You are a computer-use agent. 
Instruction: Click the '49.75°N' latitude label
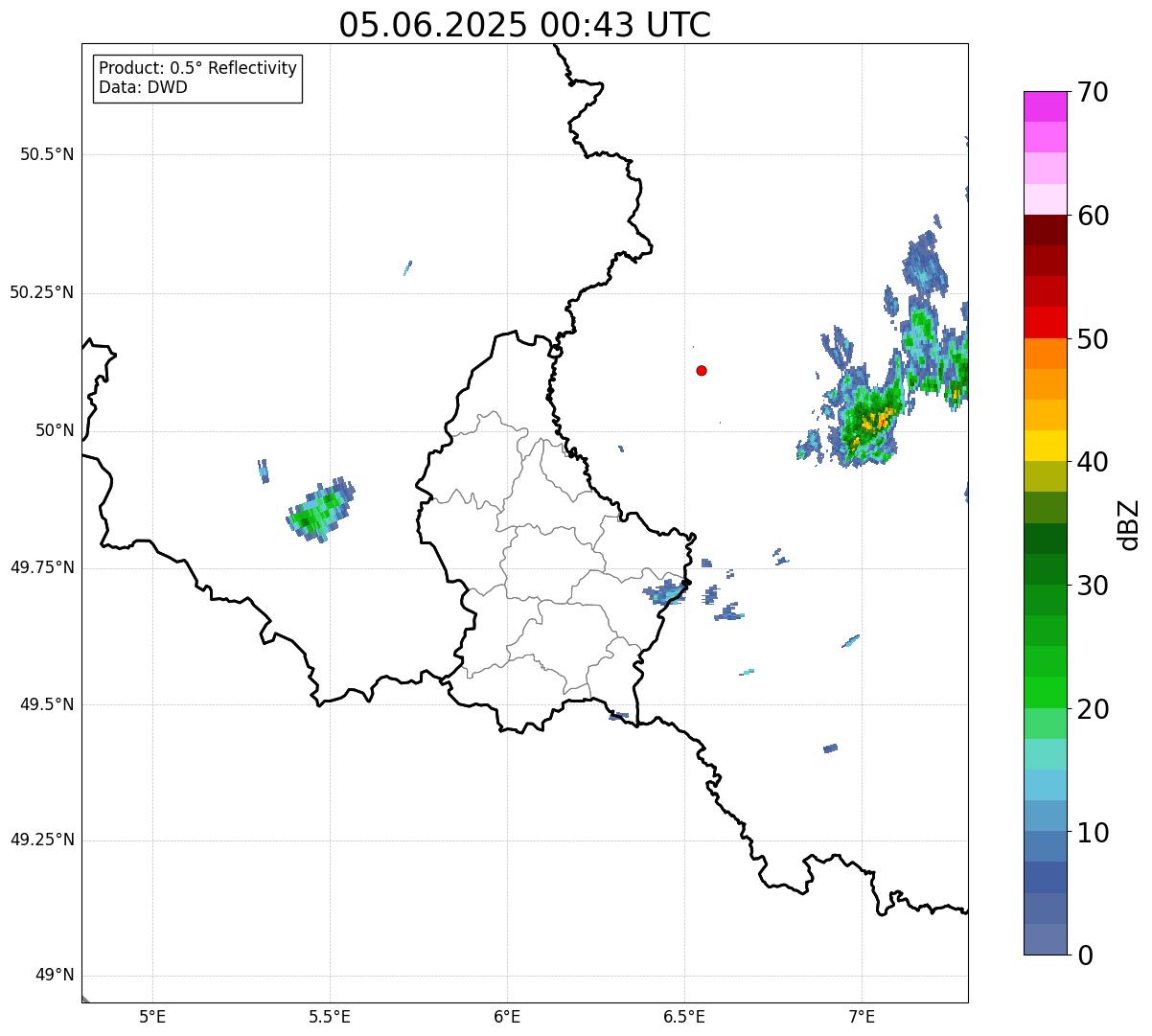(42, 567)
